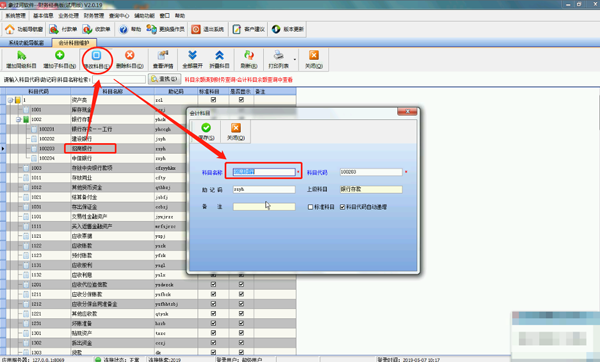Click the 修改科目 edit account icon
Viewport: 600px width, 362px height.
[96, 55]
